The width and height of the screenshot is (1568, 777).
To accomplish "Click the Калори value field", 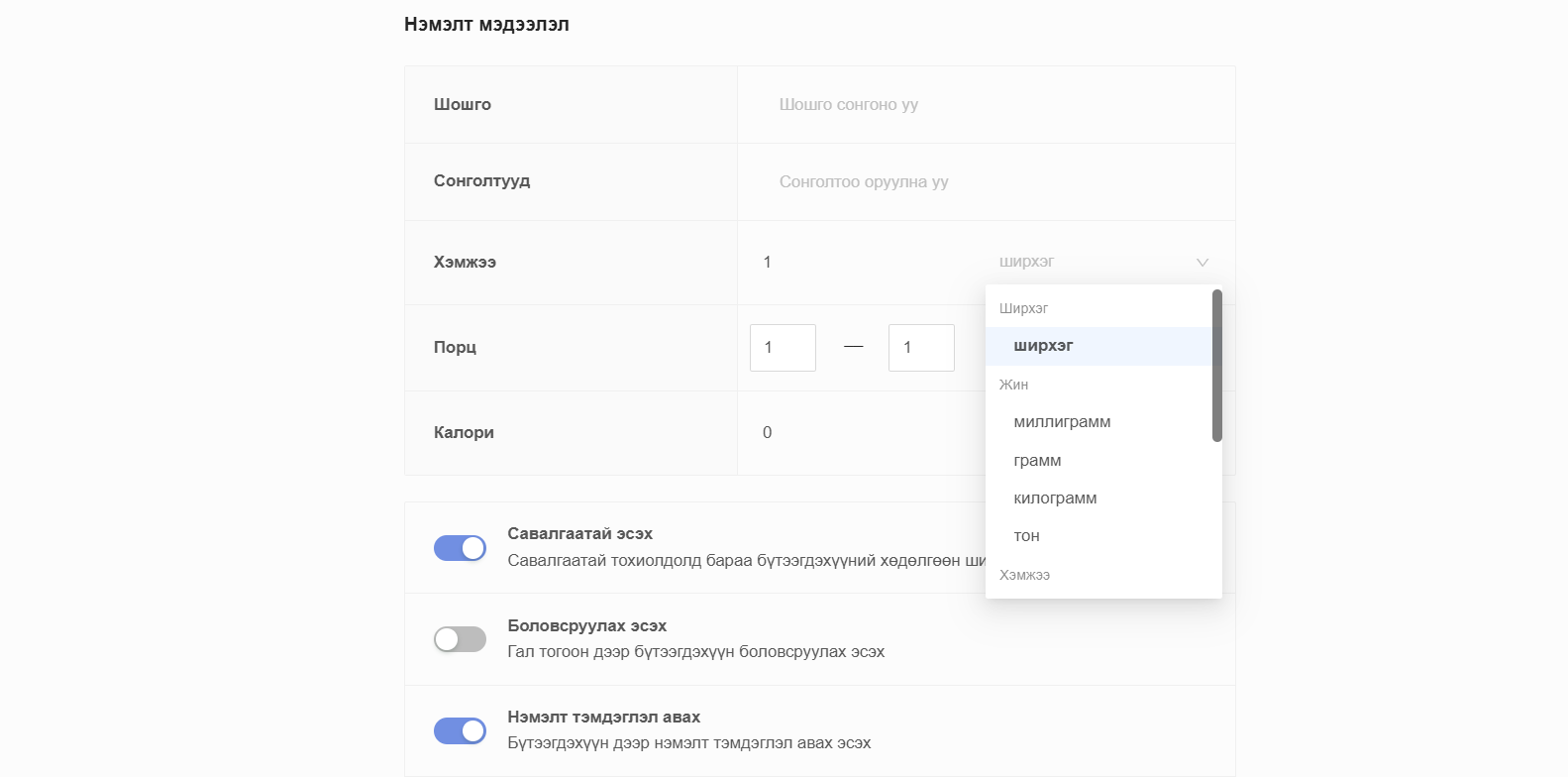I will [862, 433].
